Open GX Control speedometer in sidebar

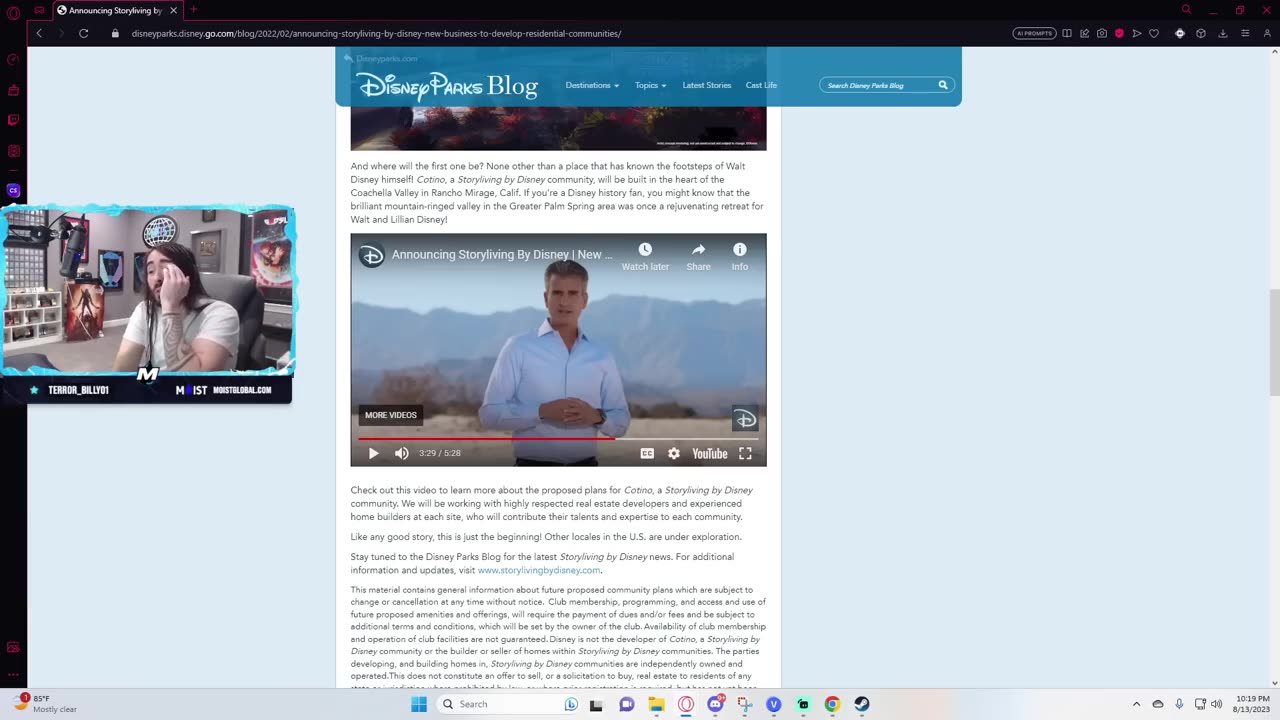pos(13,60)
